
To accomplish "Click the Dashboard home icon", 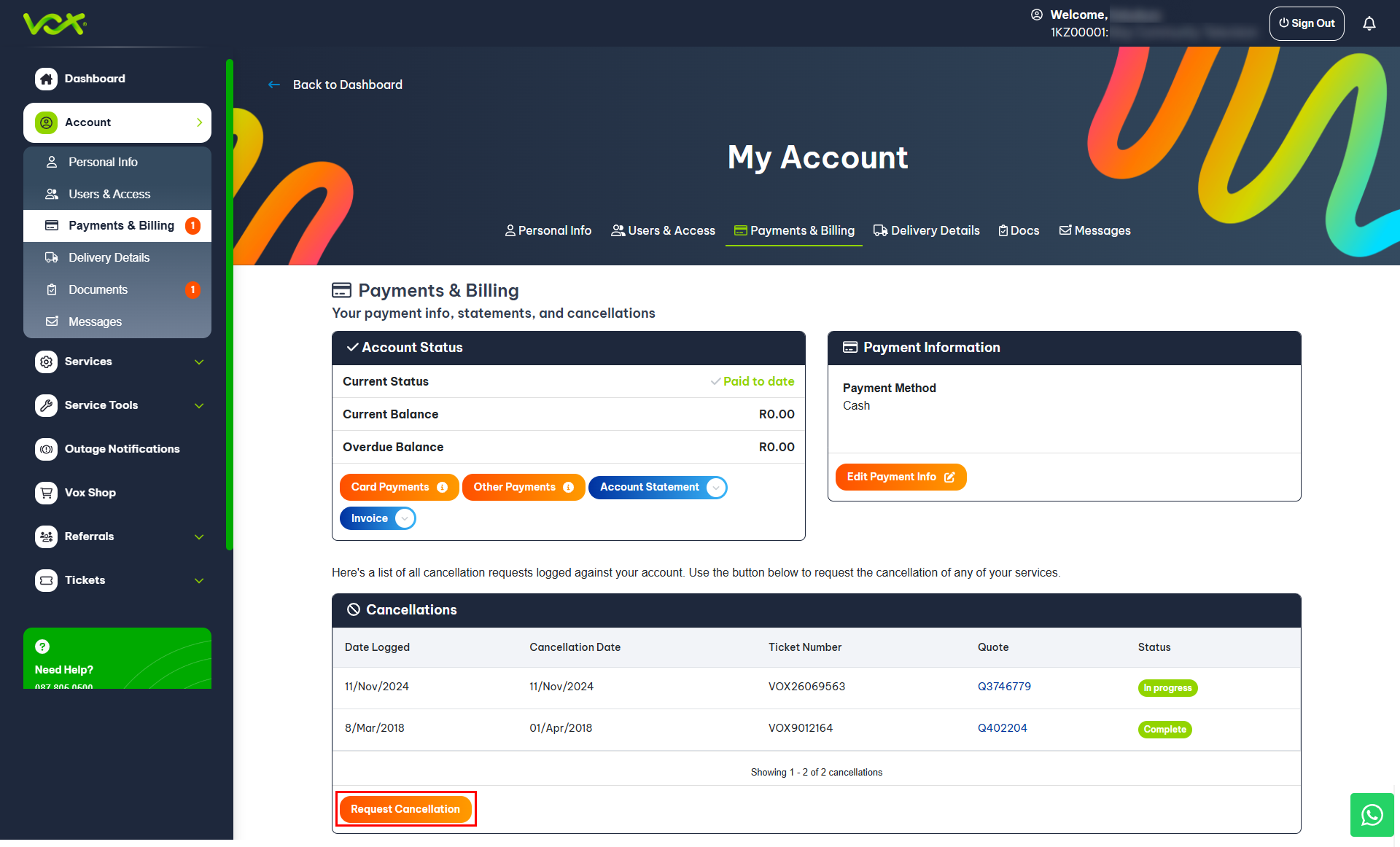I will [x=46, y=79].
